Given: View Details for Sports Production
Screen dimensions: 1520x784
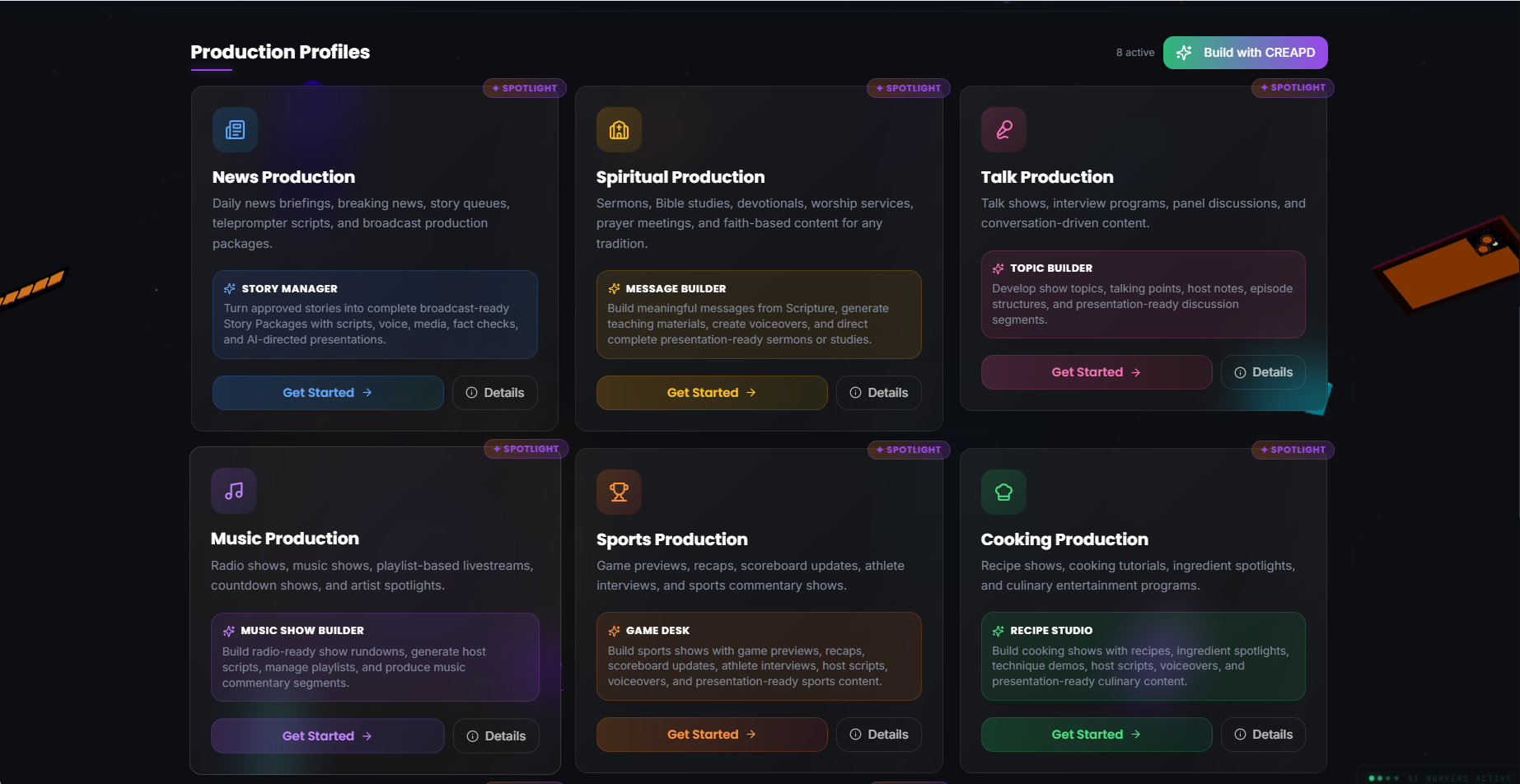Looking at the screenshot, I should tap(879, 735).
